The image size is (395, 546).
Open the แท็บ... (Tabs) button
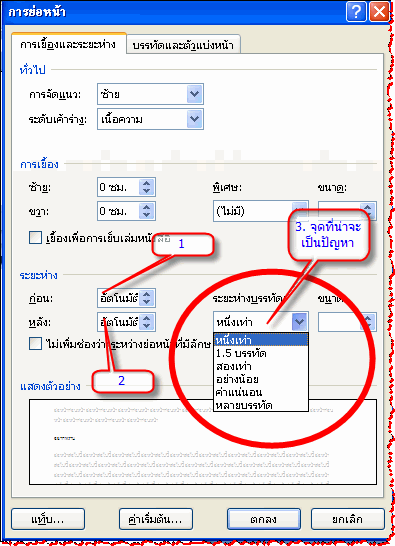point(48,519)
